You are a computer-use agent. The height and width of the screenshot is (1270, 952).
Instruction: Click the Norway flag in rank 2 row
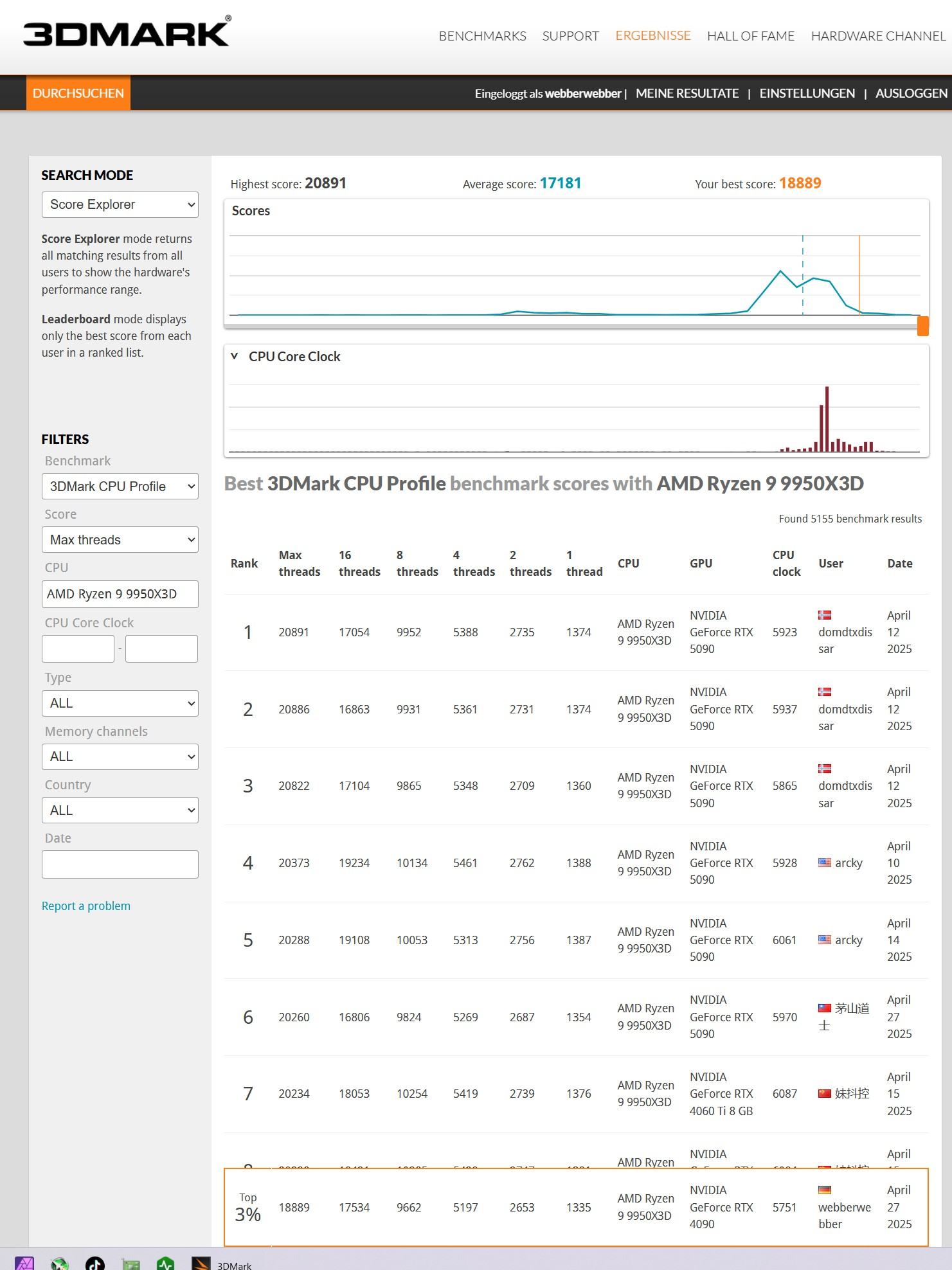pos(825,692)
